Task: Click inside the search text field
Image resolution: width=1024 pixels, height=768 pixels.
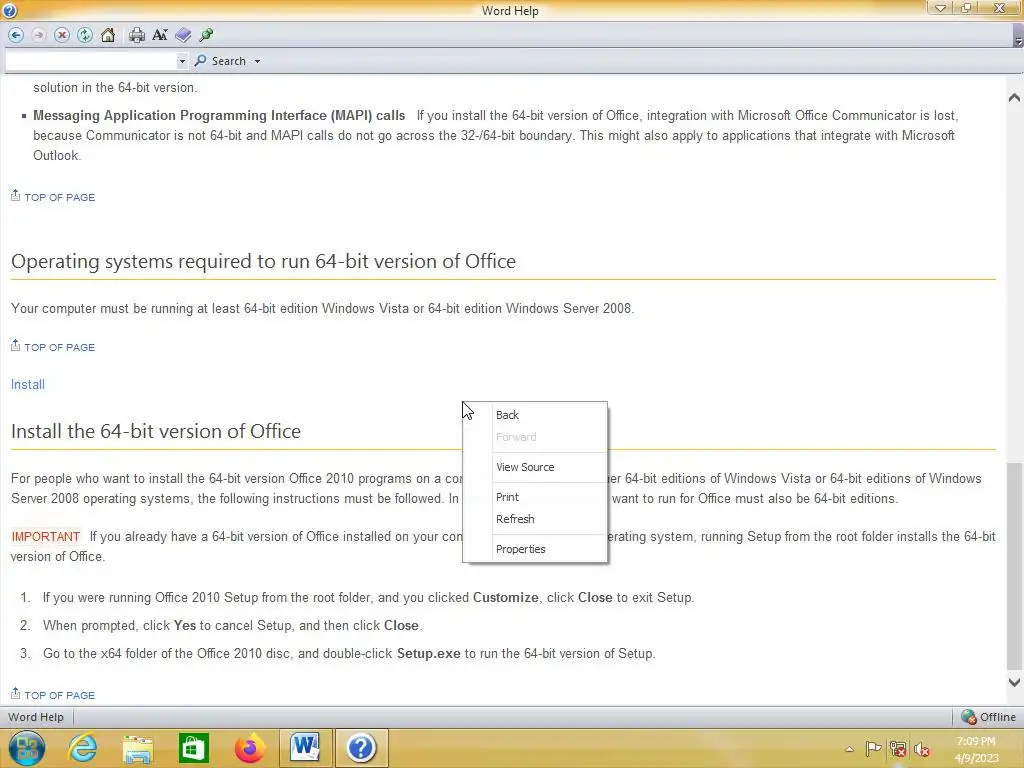Action: (x=91, y=61)
